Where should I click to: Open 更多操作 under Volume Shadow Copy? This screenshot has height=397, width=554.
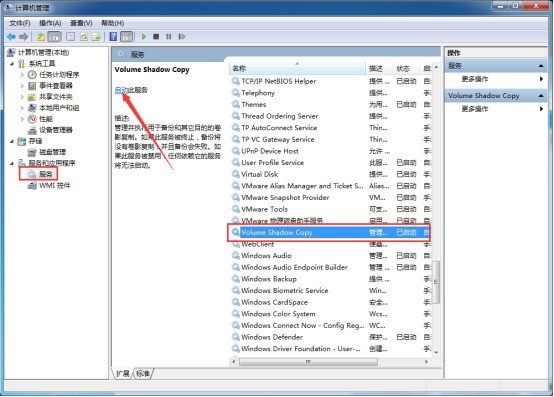coord(475,109)
